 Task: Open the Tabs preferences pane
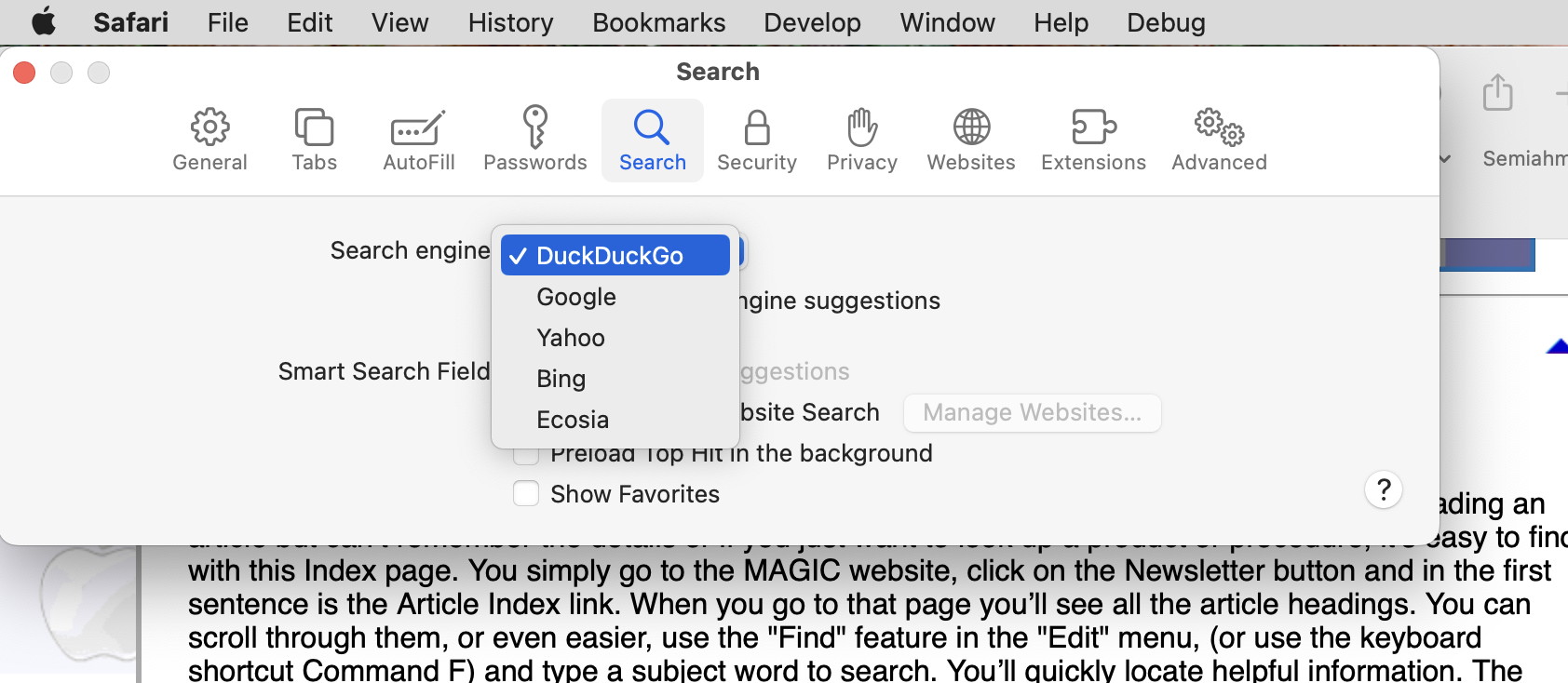(314, 141)
